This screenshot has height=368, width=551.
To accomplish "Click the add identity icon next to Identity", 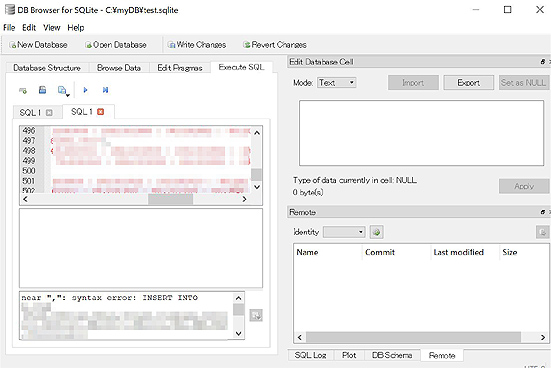I will (x=377, y=232).
